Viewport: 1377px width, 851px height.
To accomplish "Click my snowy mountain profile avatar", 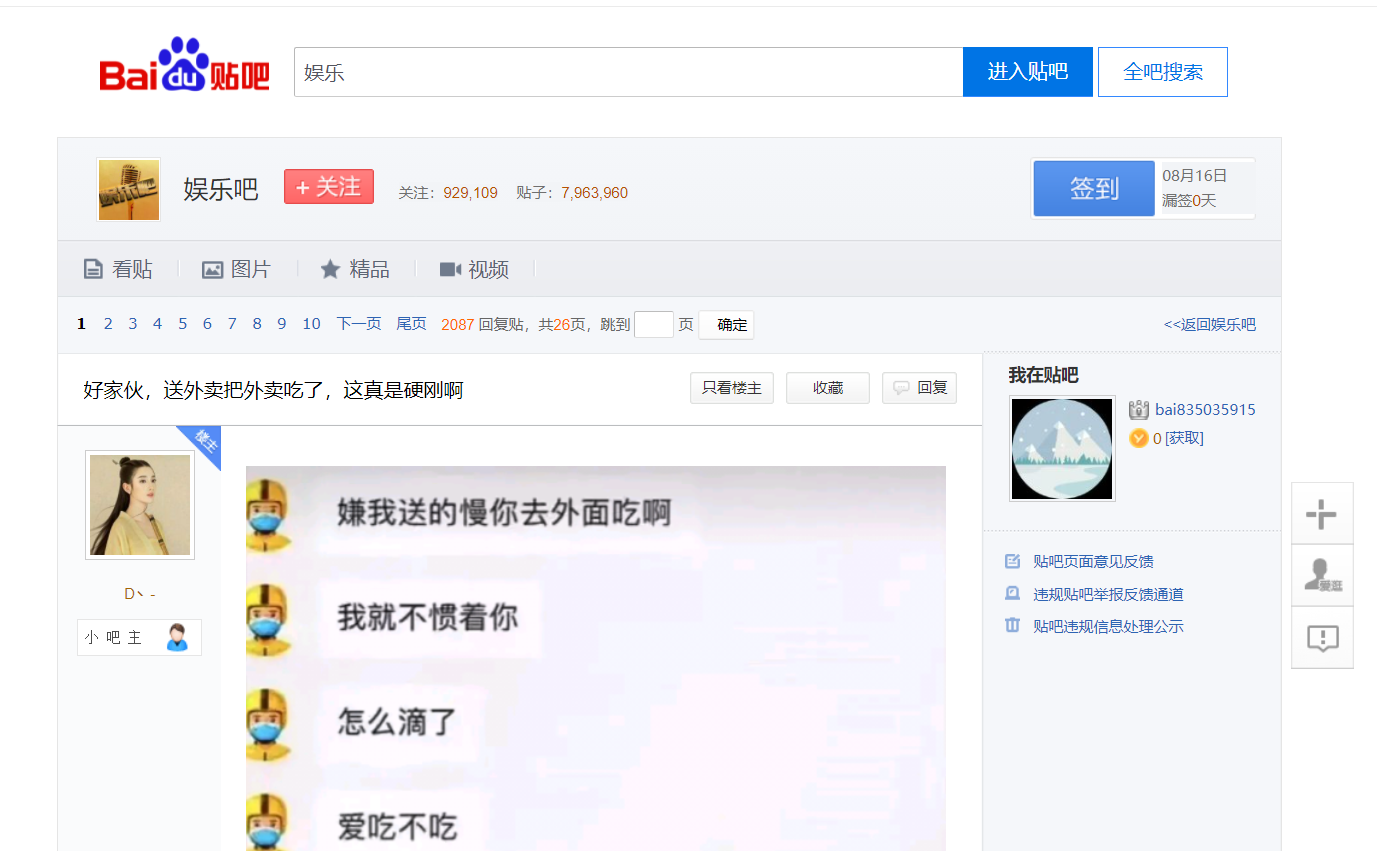I will (x=1061, y=449).
